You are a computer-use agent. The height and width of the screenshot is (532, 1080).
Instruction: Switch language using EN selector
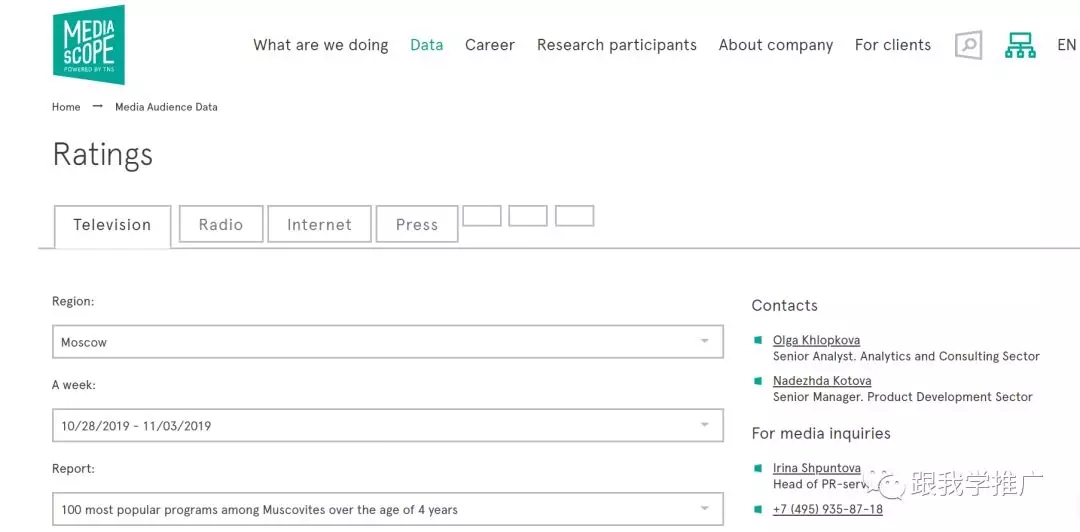pos(1066,45)
